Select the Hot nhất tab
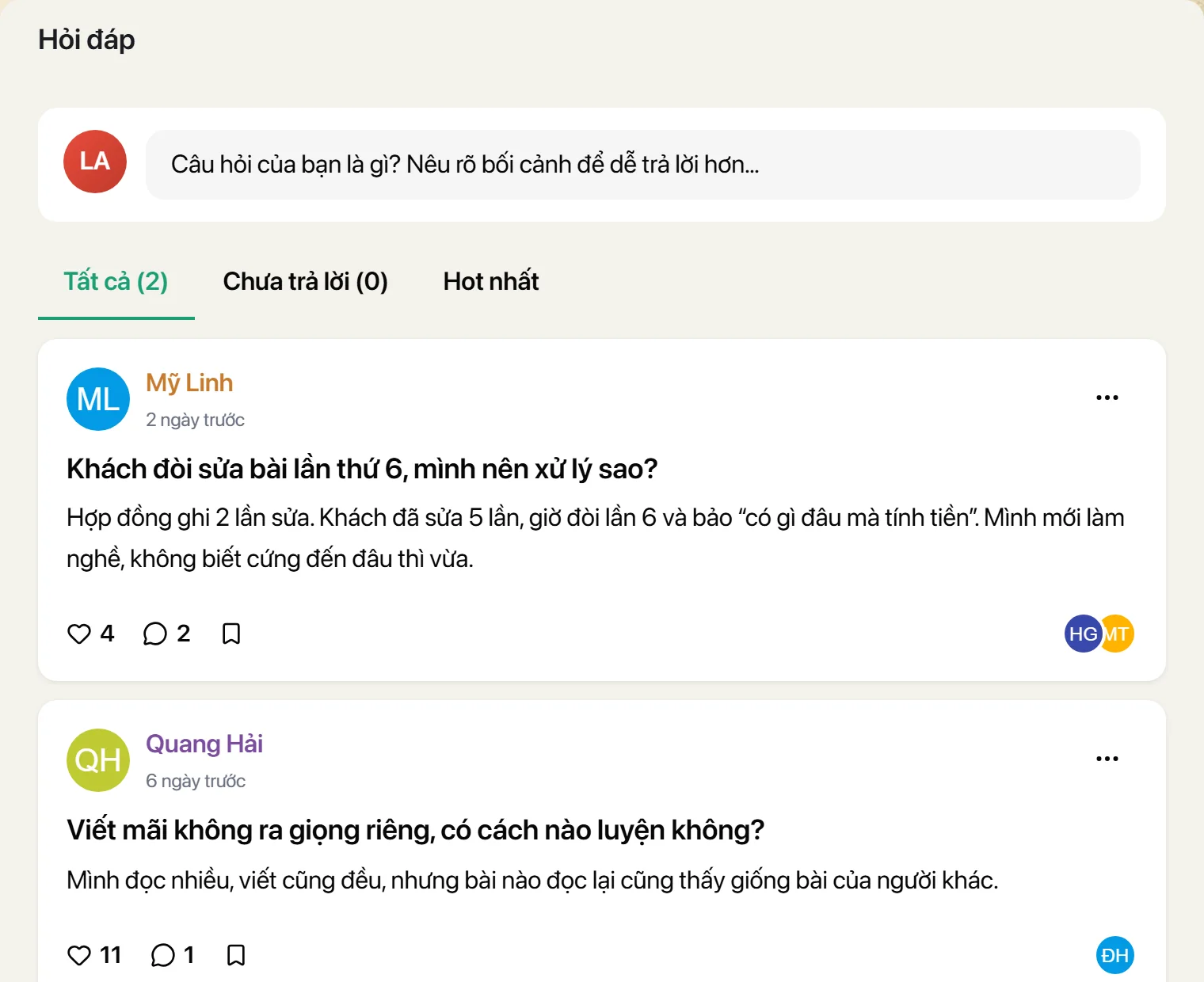The height and width of the screenshot is (982, 1204). pyautogui.click(x=491, y=282)
